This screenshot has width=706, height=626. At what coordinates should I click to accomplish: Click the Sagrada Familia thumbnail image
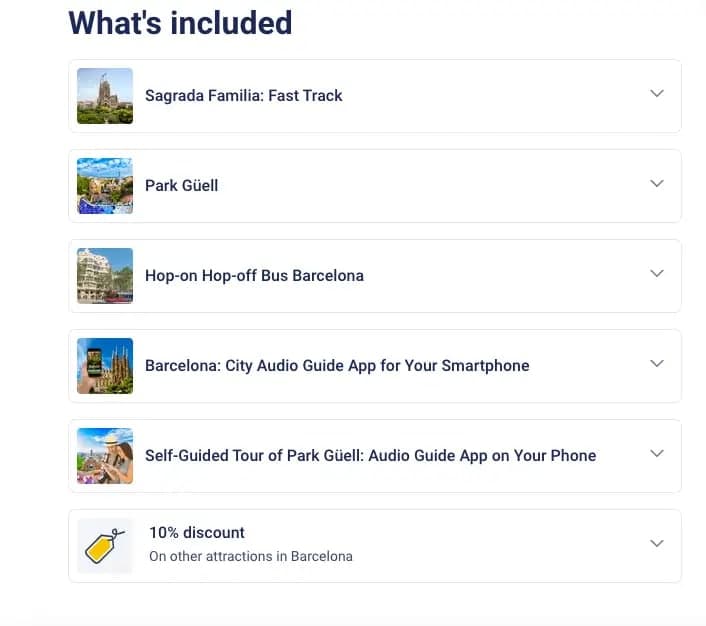coord(105,96)
